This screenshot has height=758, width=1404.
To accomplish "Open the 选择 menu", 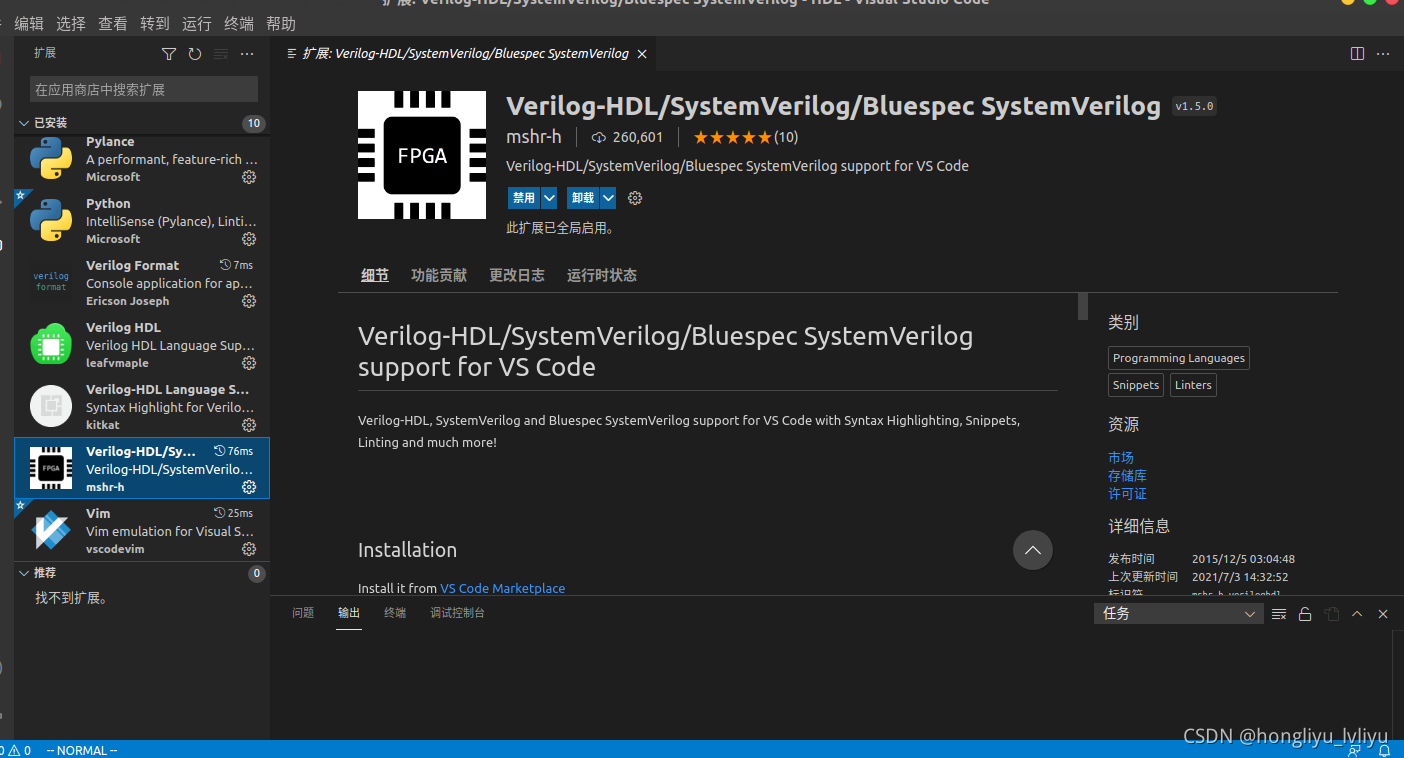I will pyautogui.click(x=71, y=23).
